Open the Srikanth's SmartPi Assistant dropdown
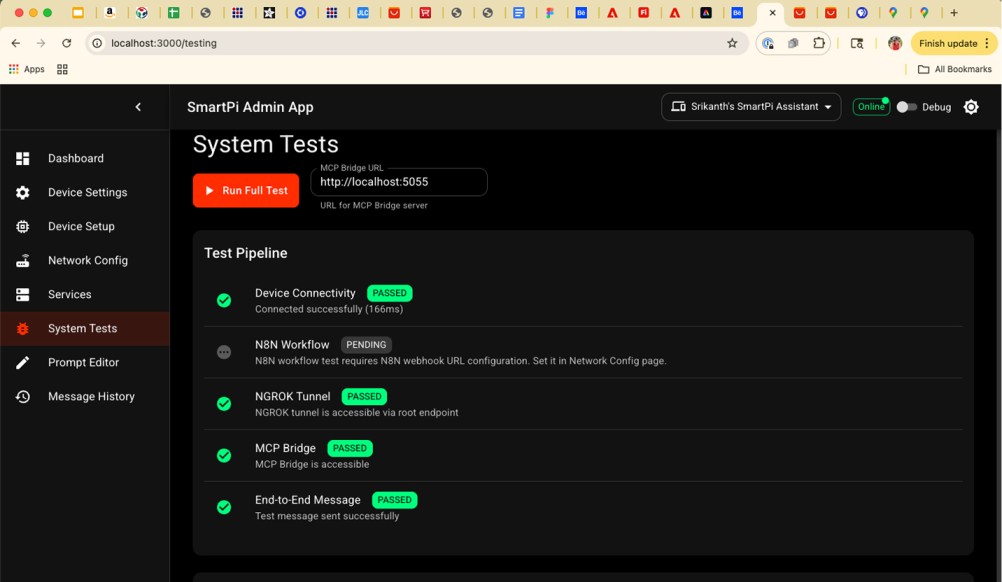 pyautogui.click(x=750, y=107)
